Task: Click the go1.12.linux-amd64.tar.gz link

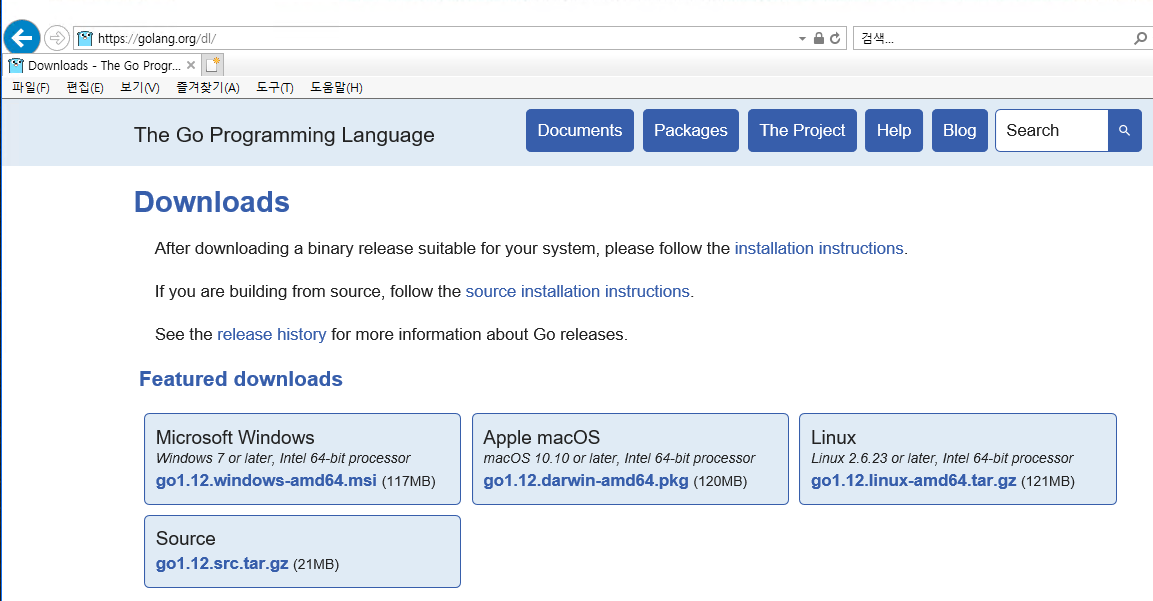Action: [x=913, y=481]
